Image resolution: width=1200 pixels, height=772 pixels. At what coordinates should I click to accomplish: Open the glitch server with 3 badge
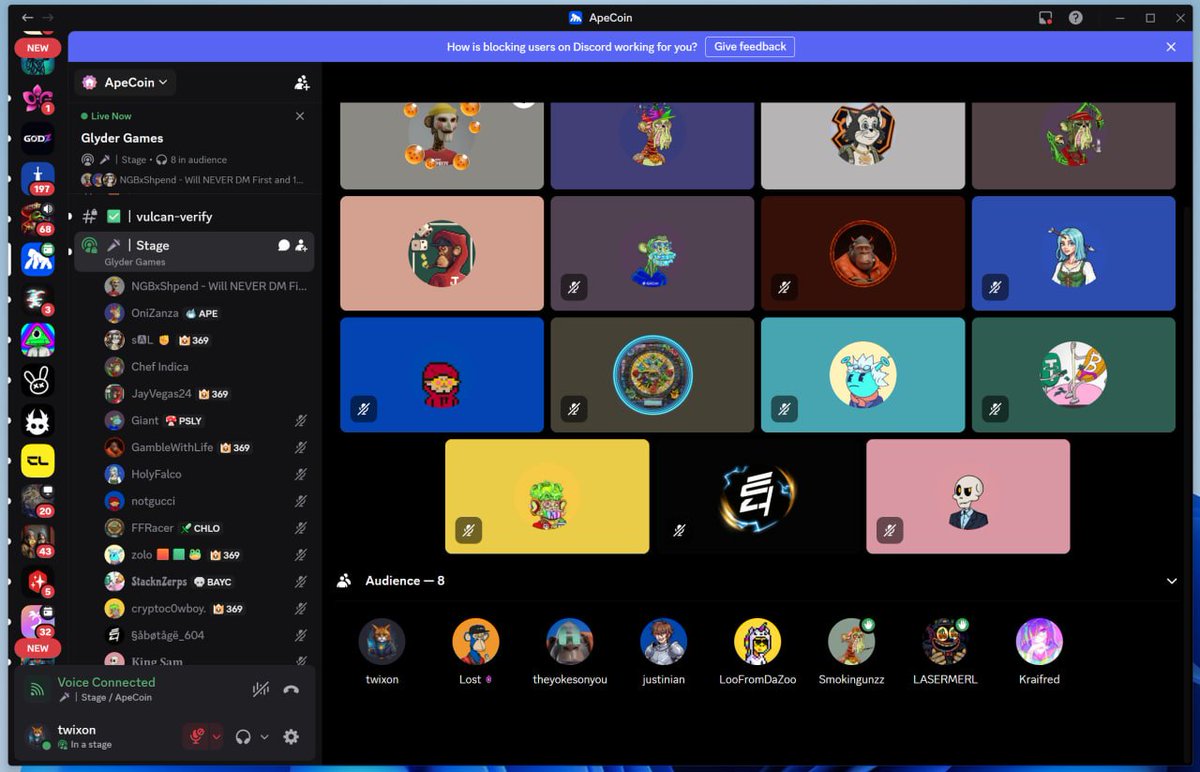[37, 299]
